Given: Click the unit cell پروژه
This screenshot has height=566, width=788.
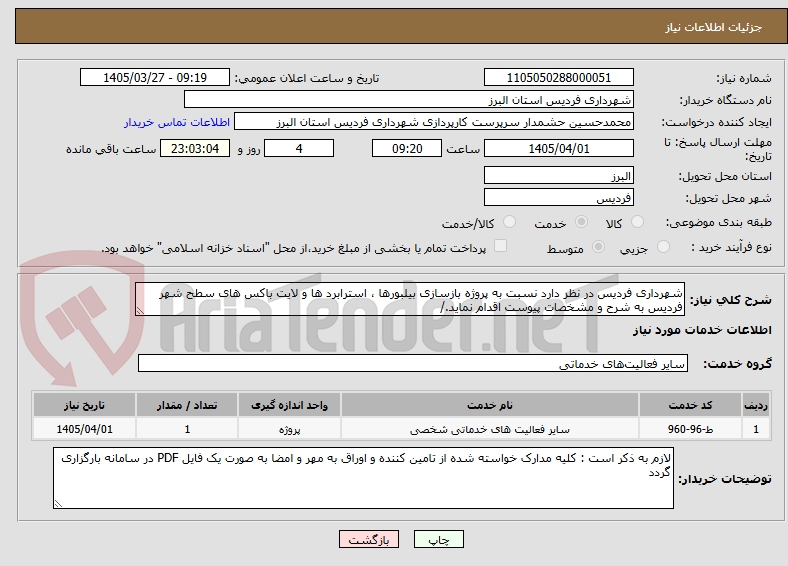Looking at the screenshot, I should [289, 429].
